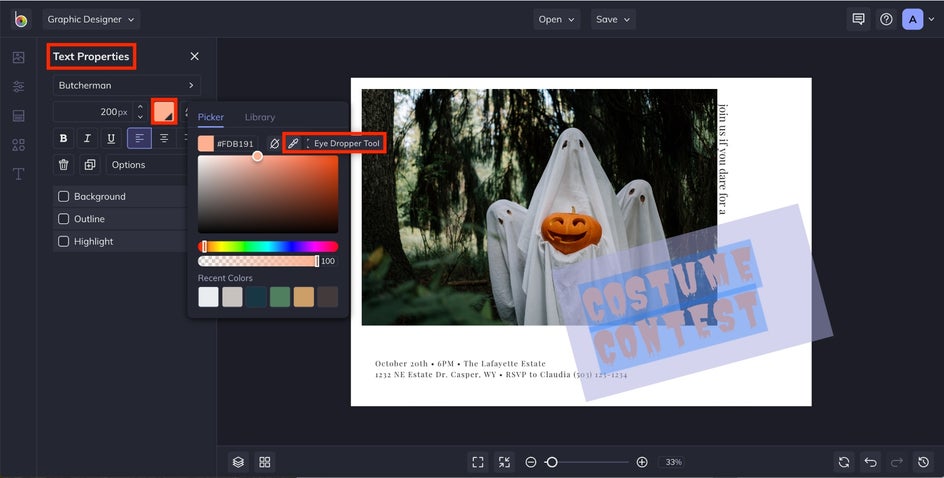Select the Picker tab
This screenshot has width=944, height=478.
pyautogui.click(x=210, y=117)
